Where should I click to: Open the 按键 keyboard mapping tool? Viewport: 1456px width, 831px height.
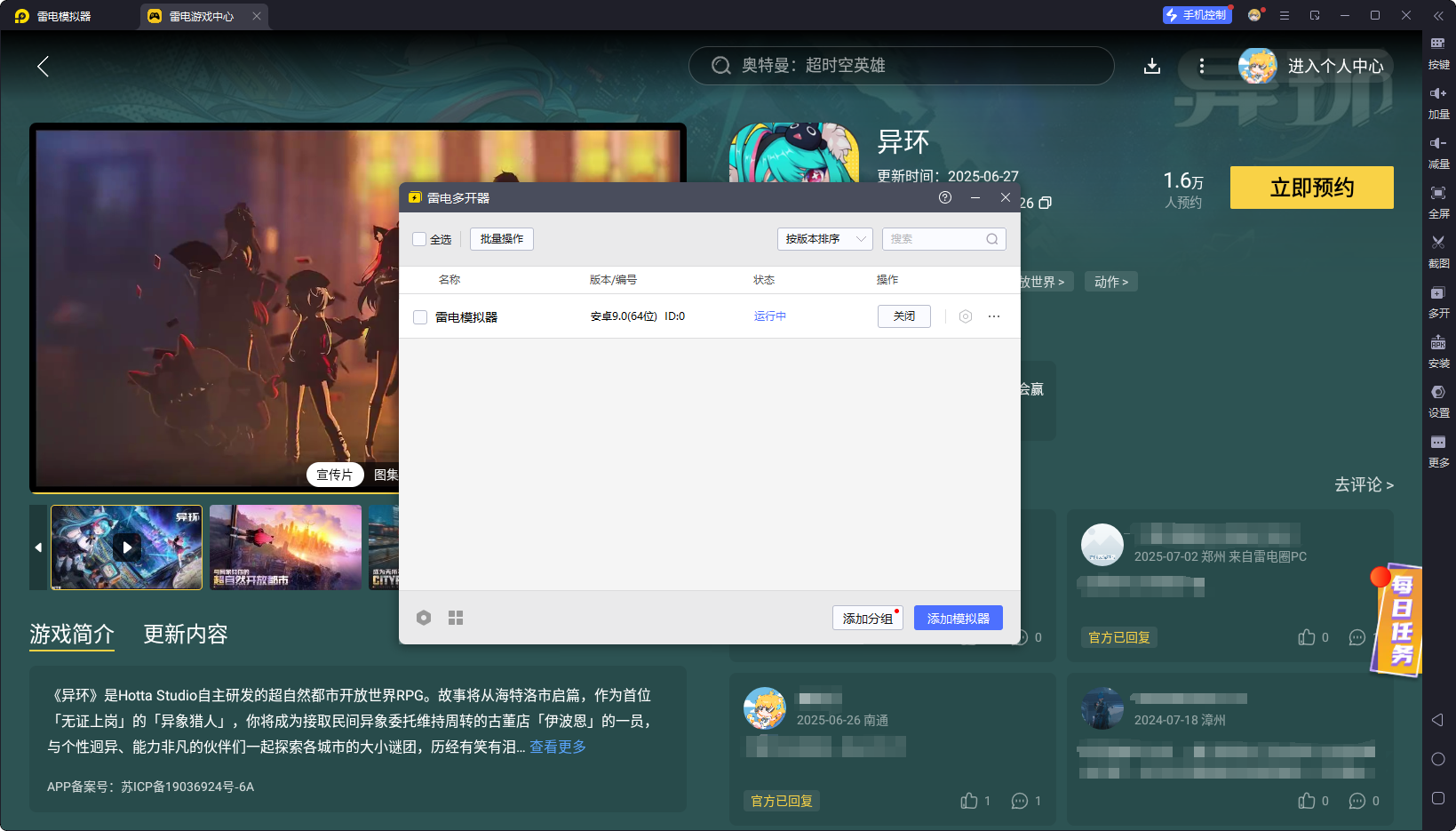point(1437,44)
